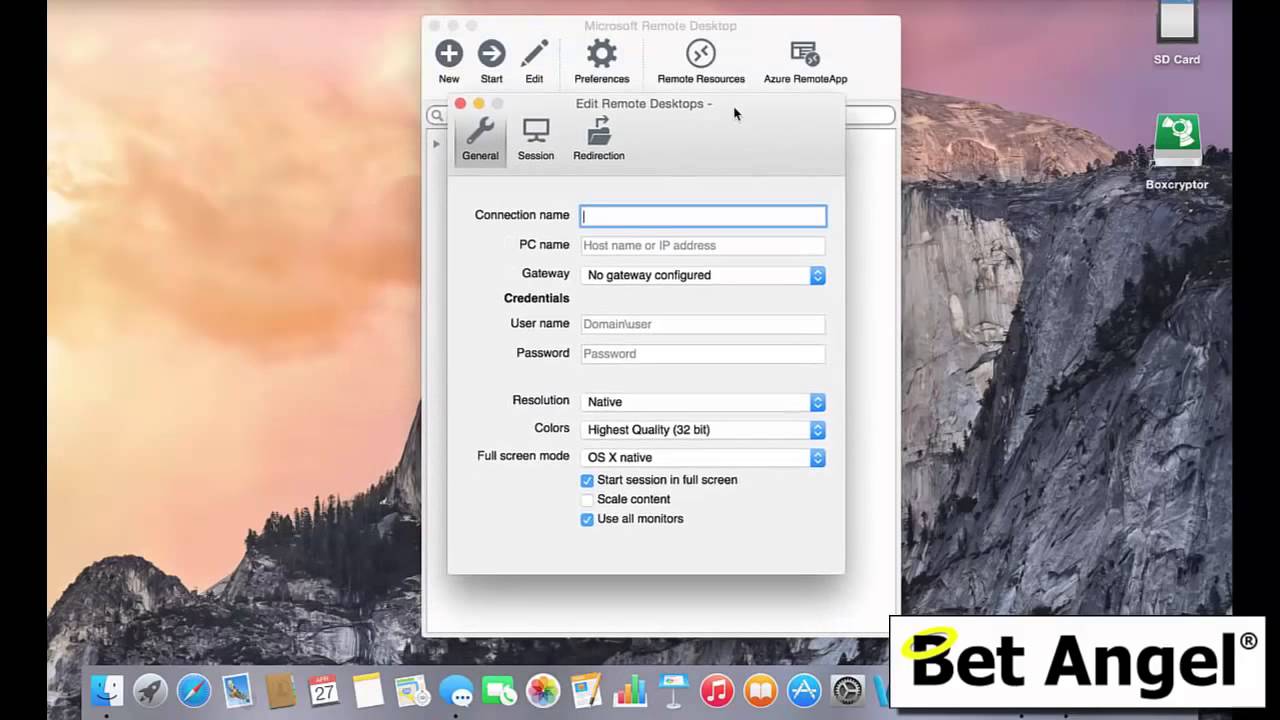
Task: Switch to the General tab
Action: [480, 139]
